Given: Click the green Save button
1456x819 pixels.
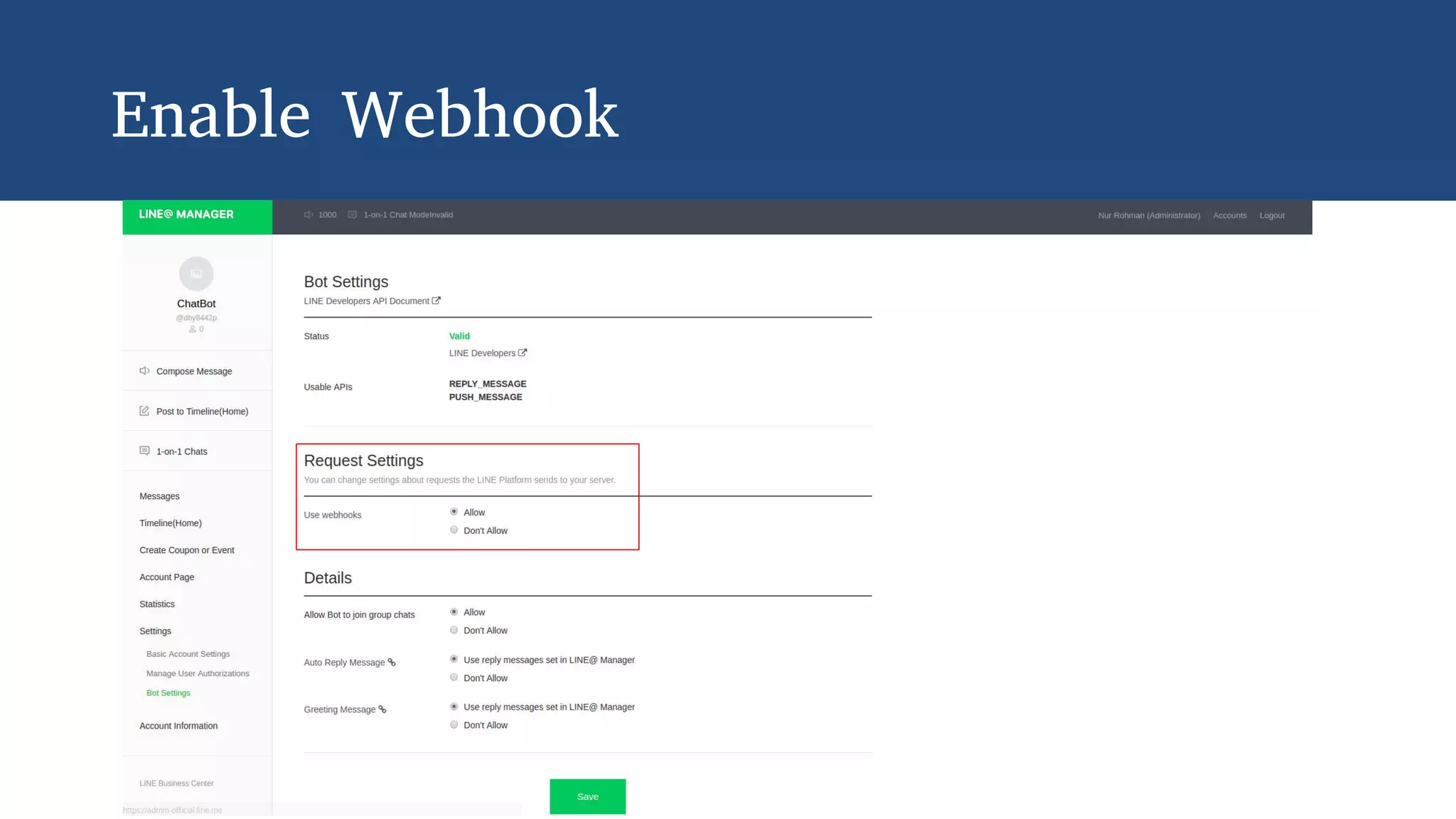Looking at the screenshot, I should pyautogui.click(x=587, y=796).
